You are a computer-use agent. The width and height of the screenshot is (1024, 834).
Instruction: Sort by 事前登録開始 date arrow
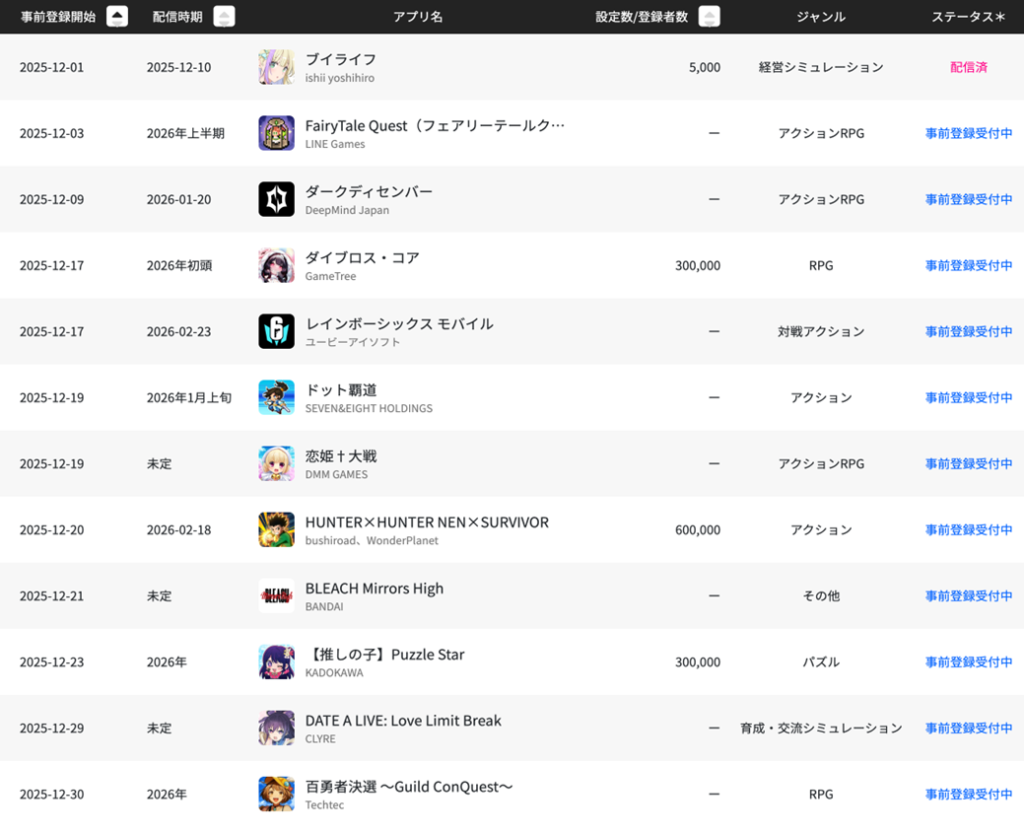coord(117,16)
